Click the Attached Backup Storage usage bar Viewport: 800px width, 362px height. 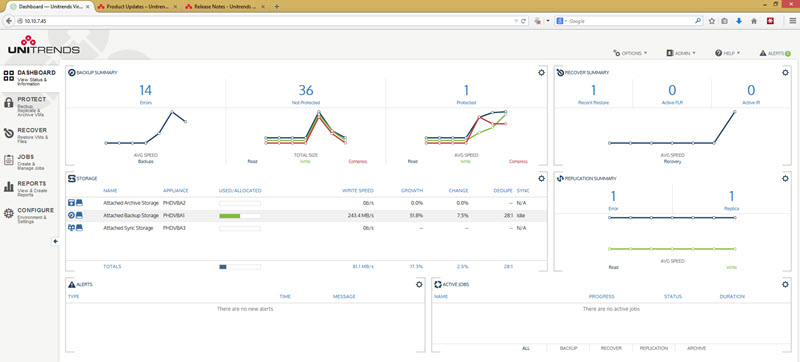click(240, 216)
